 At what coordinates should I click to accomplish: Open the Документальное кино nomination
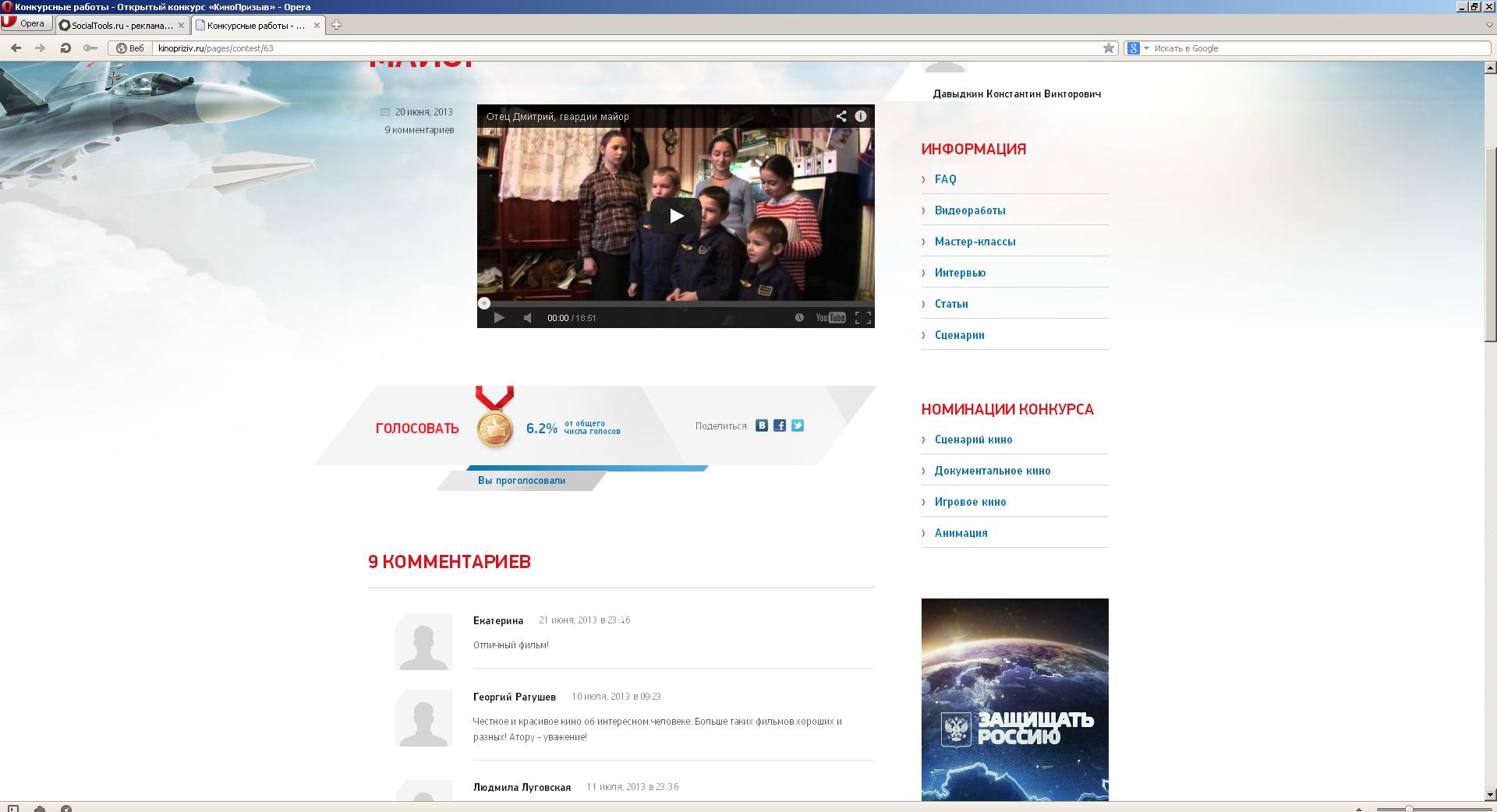coord(993,471)
